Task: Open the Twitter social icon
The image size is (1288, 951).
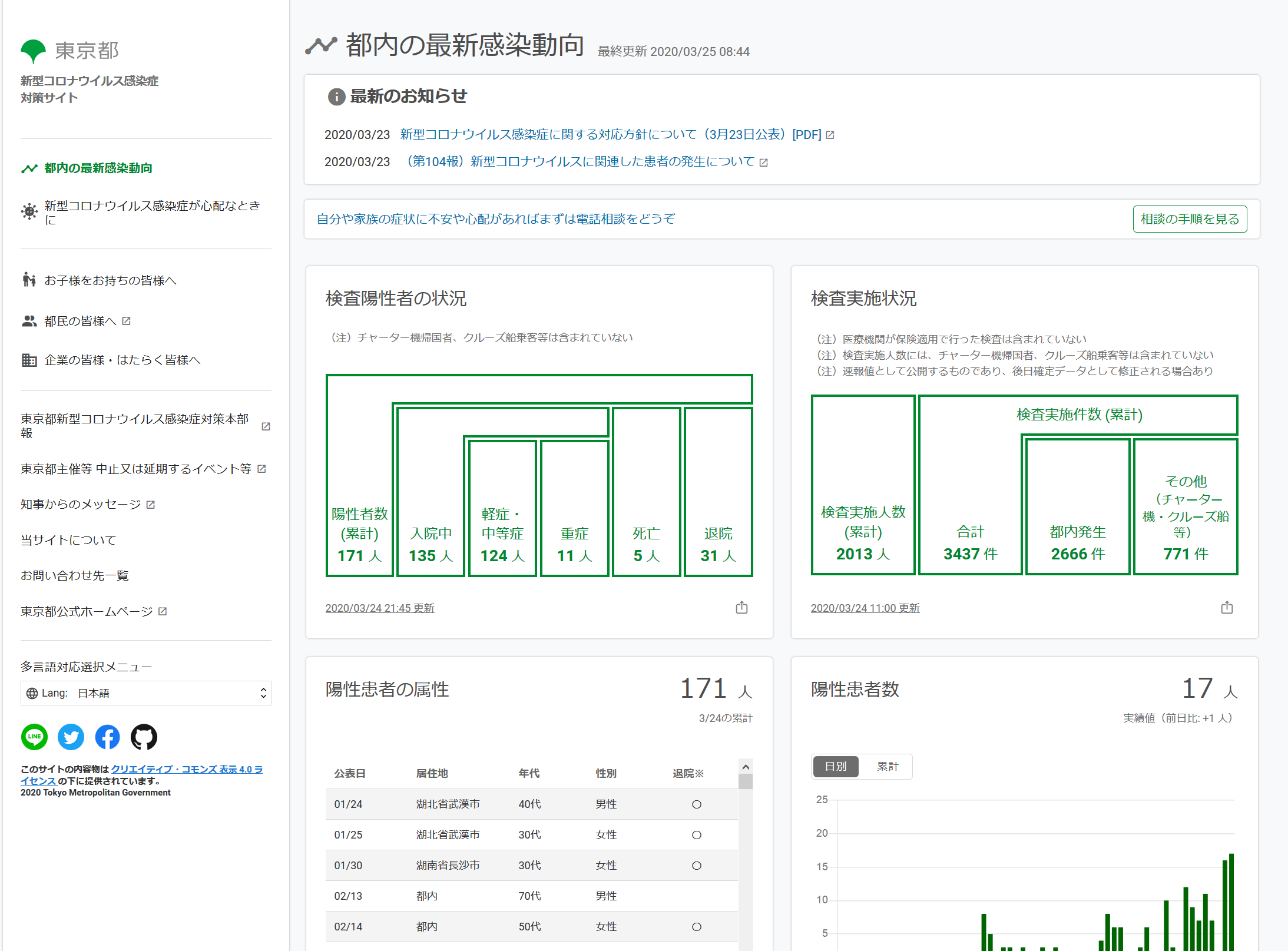Action: click(x=71, y=737)
